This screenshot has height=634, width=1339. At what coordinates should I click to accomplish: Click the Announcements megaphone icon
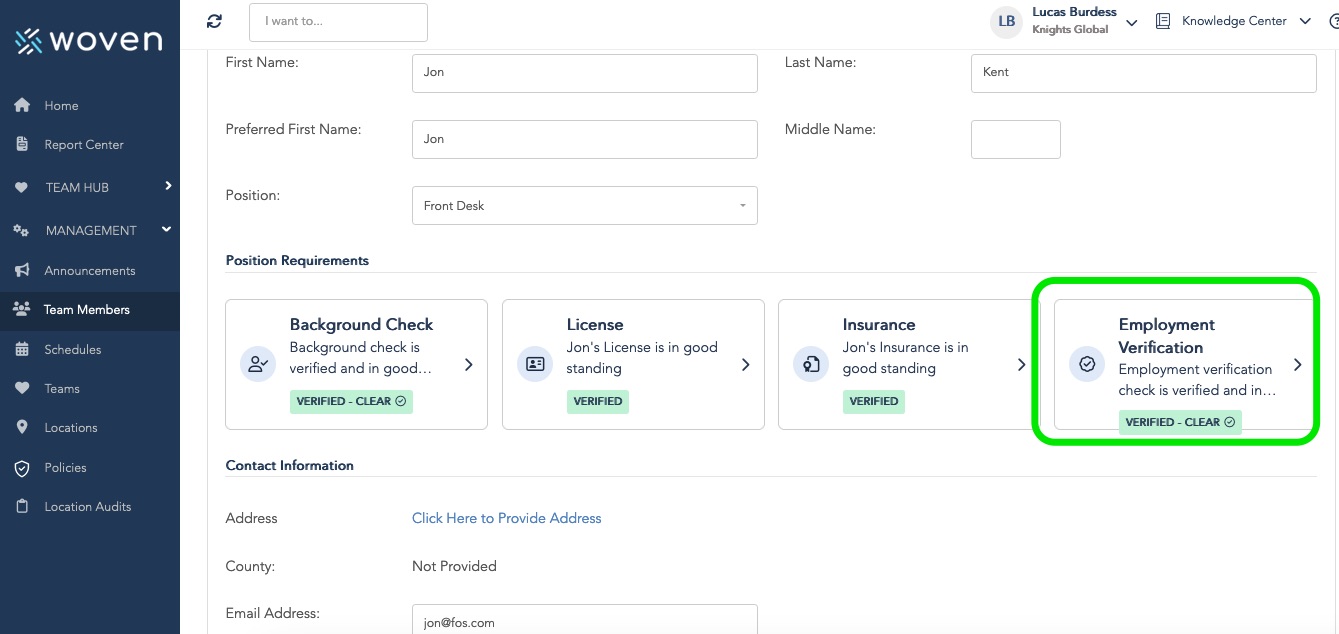[x=22, y=270]
